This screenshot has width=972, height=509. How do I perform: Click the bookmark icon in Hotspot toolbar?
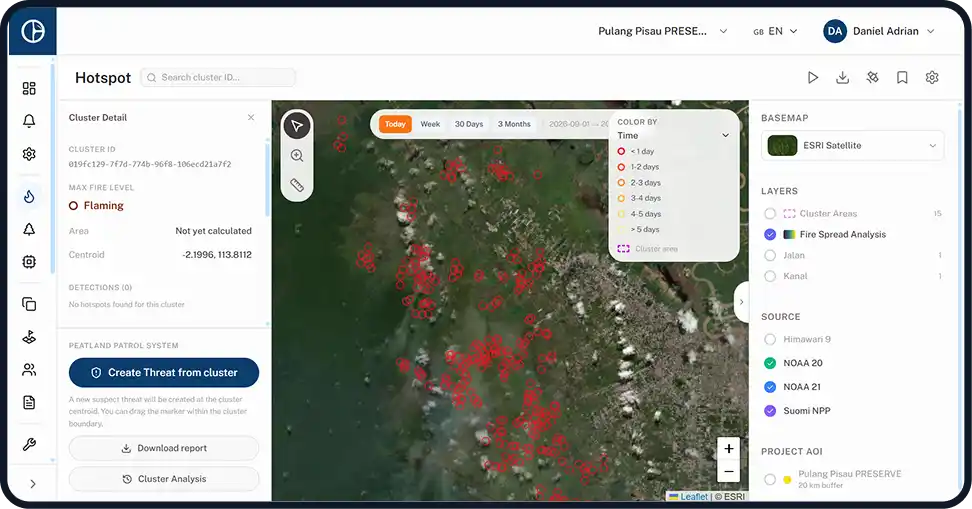pos(902,77)
